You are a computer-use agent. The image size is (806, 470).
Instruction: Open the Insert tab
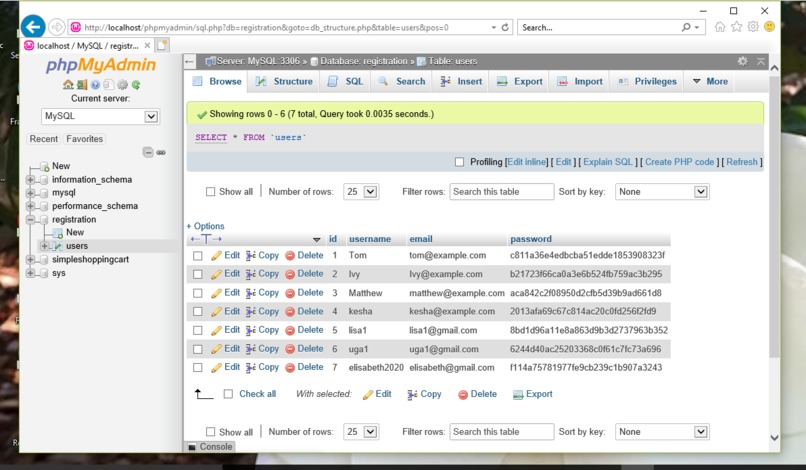coord(462,81)
